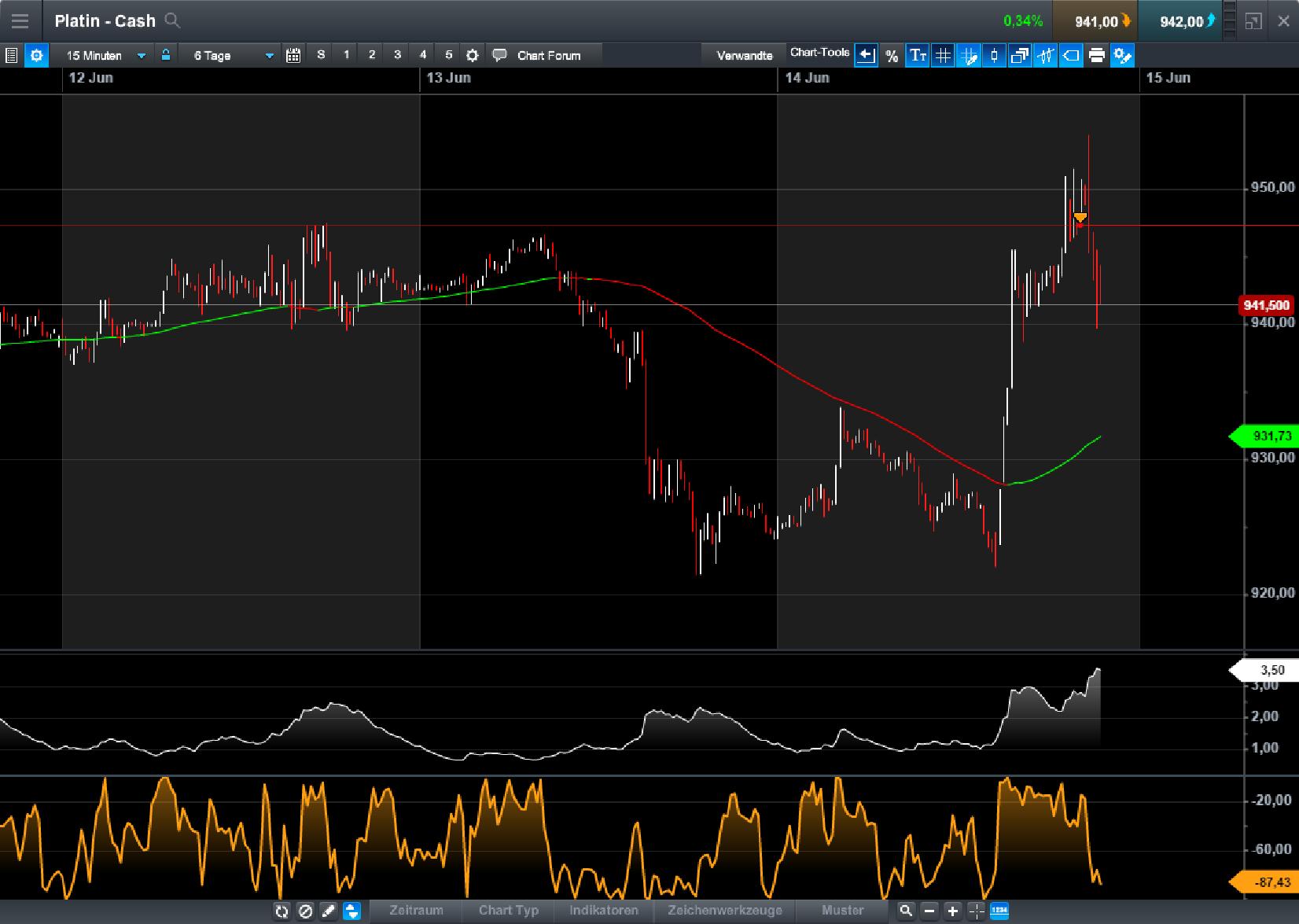Toggle the lock icon next to interval

tap(166, 55)
